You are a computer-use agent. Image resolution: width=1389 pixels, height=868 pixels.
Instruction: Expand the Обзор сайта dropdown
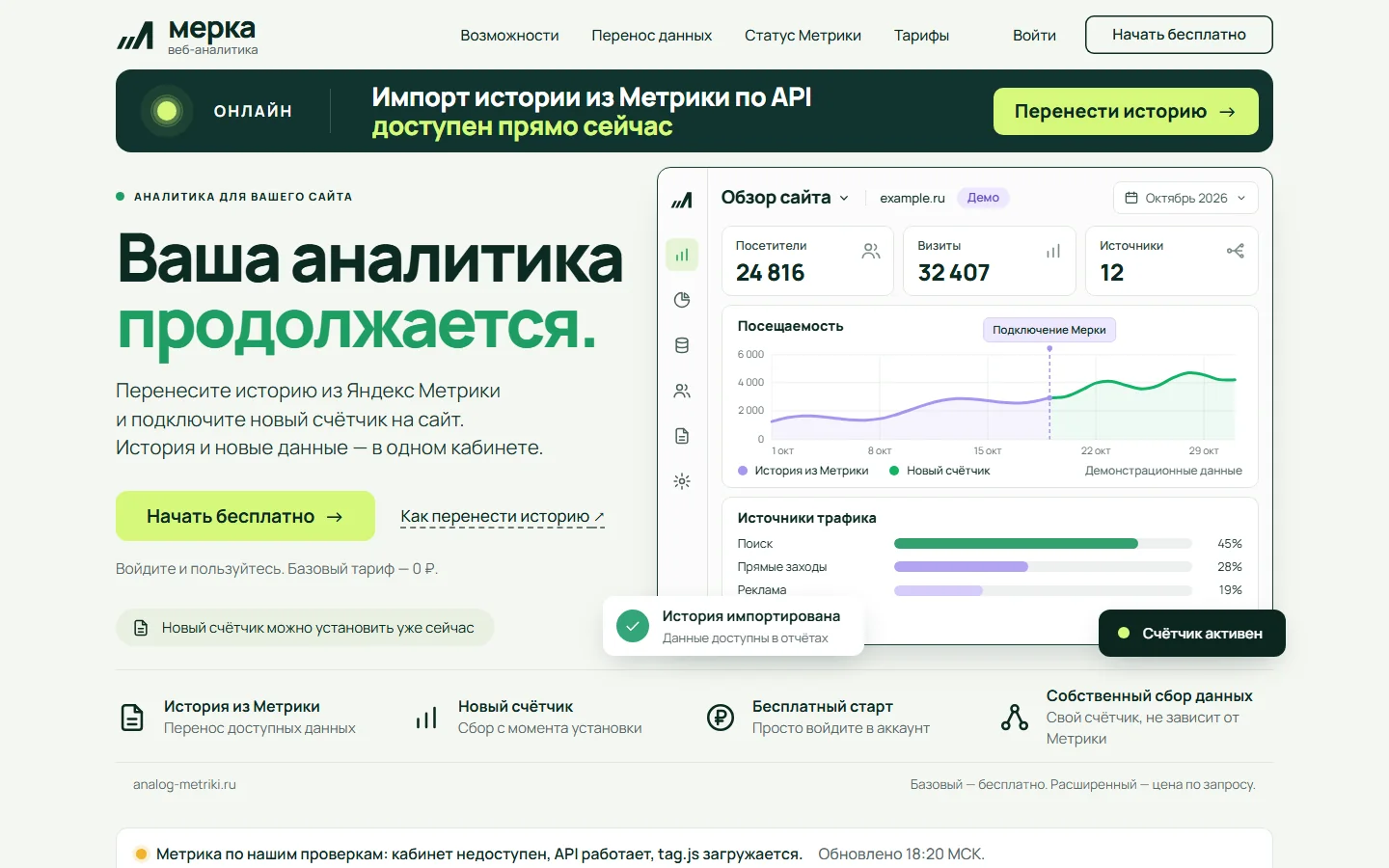click(x=785, y=198)
